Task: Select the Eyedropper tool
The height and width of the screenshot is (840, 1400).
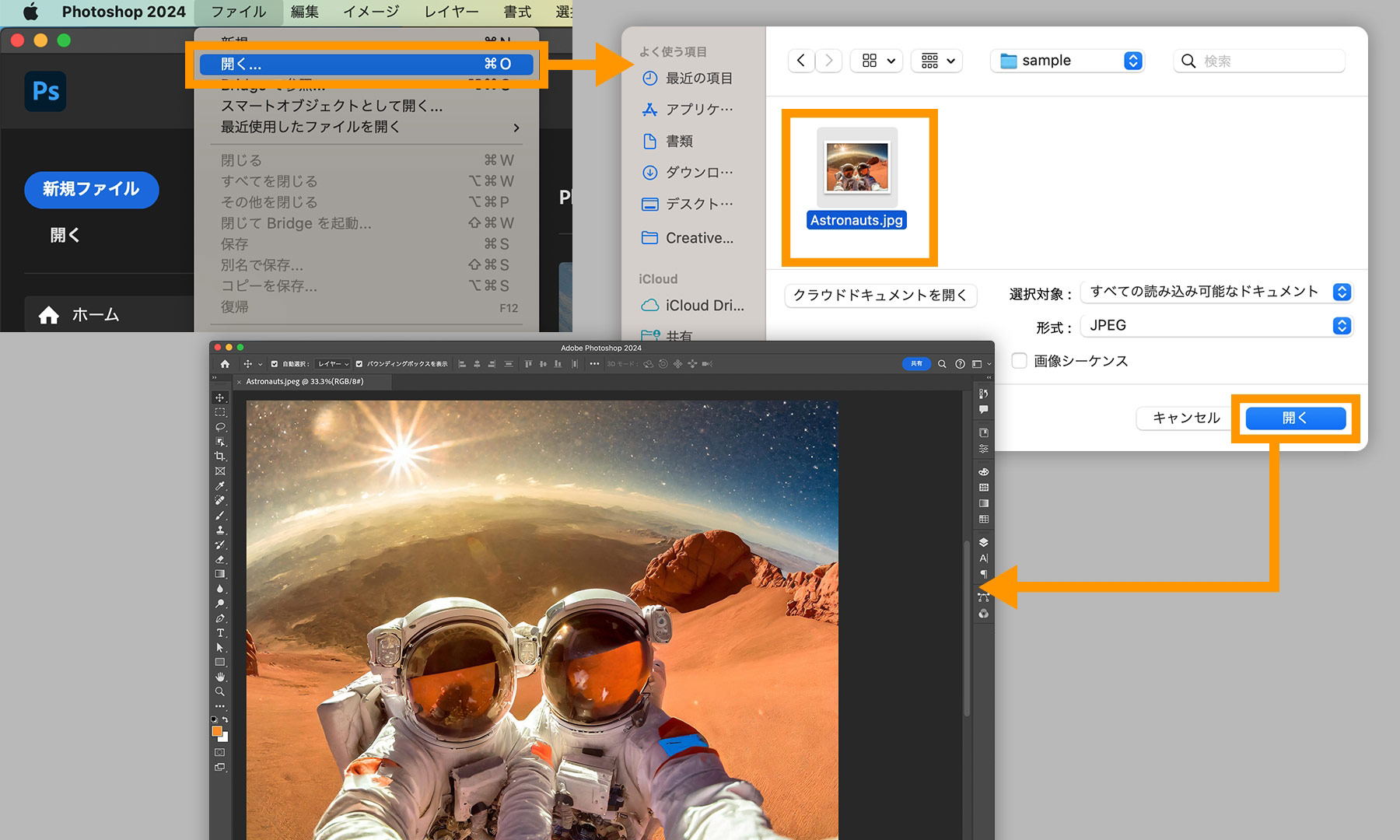Action: 220,486
